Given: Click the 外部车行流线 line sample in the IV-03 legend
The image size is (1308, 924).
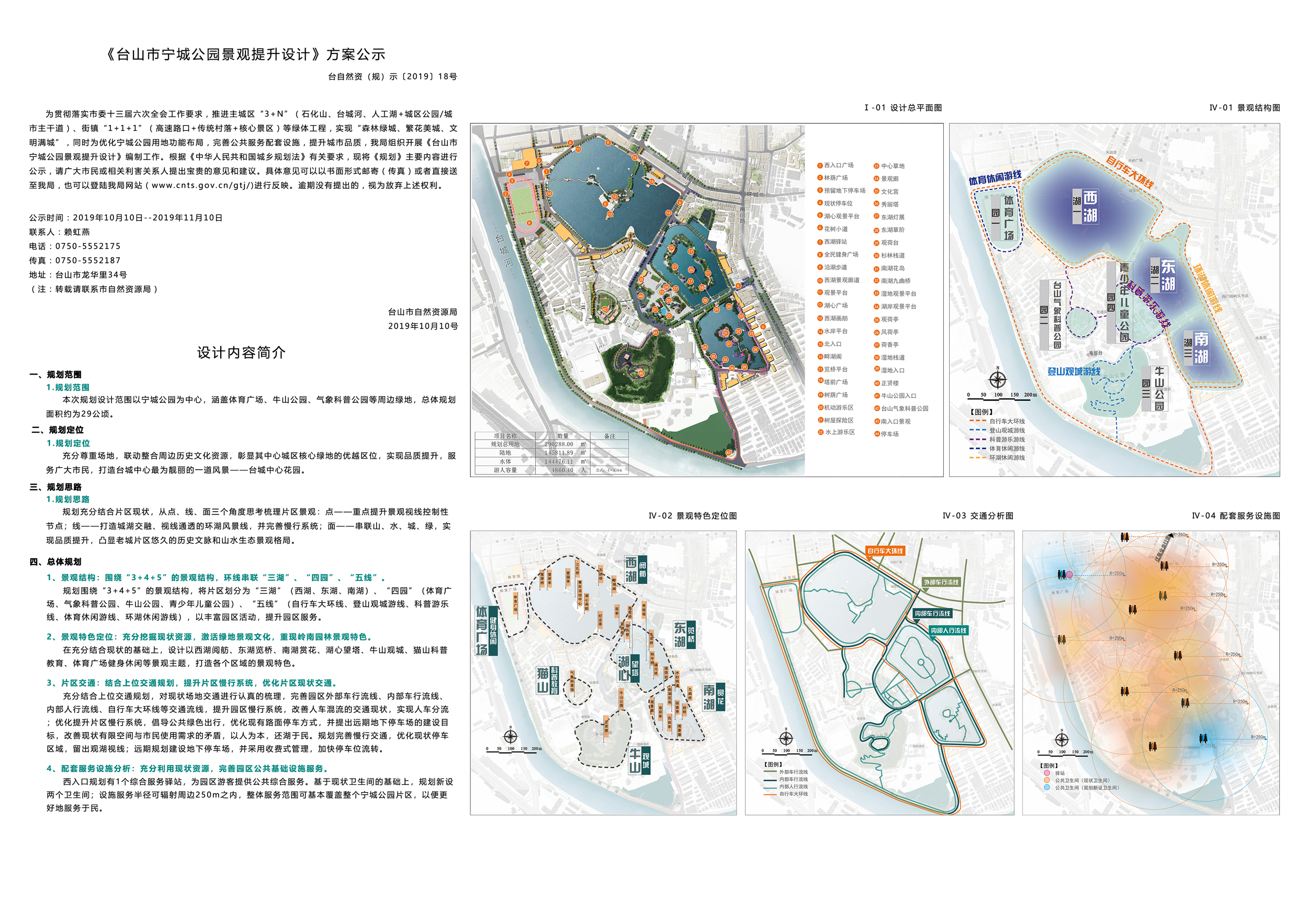Looking at the screenshot, I should [770, 772].
